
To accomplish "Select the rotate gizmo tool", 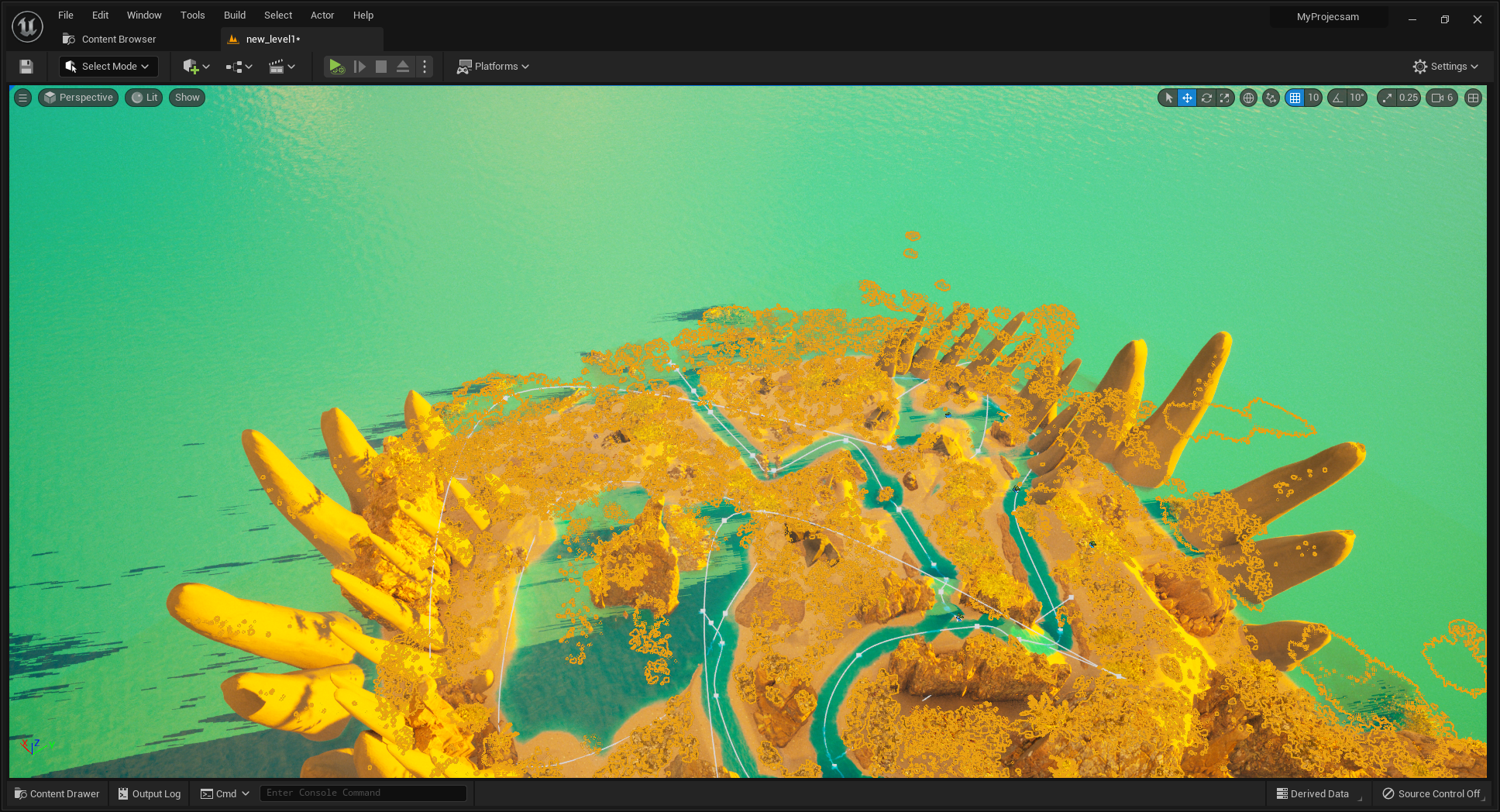I will click(1206, 98).
